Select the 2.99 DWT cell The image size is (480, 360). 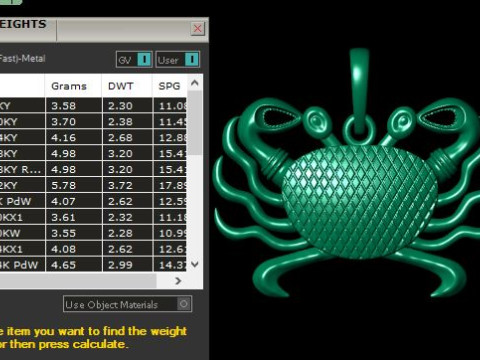(x=128, y=265)
